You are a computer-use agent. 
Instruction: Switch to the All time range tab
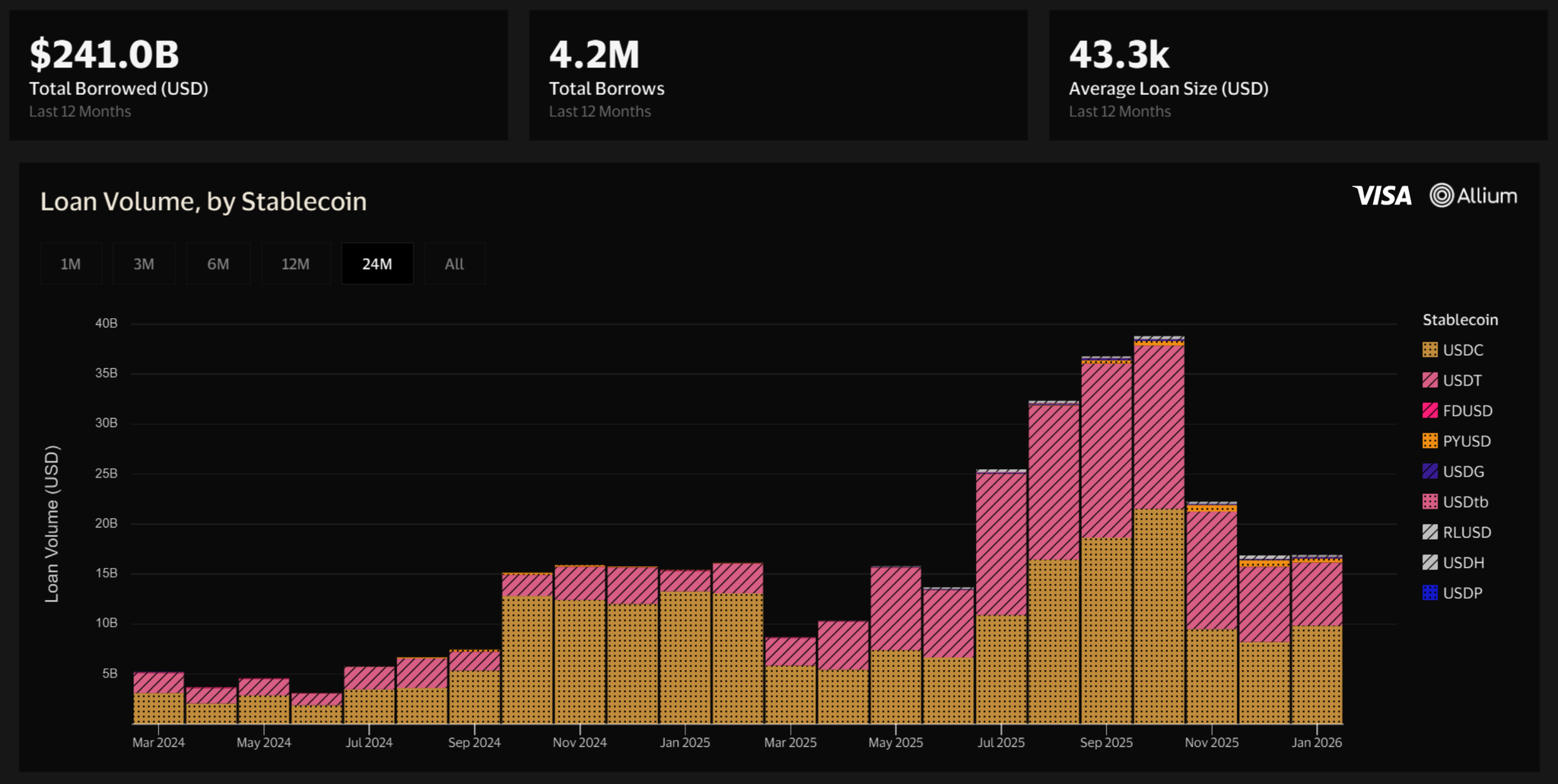point(453,263)
